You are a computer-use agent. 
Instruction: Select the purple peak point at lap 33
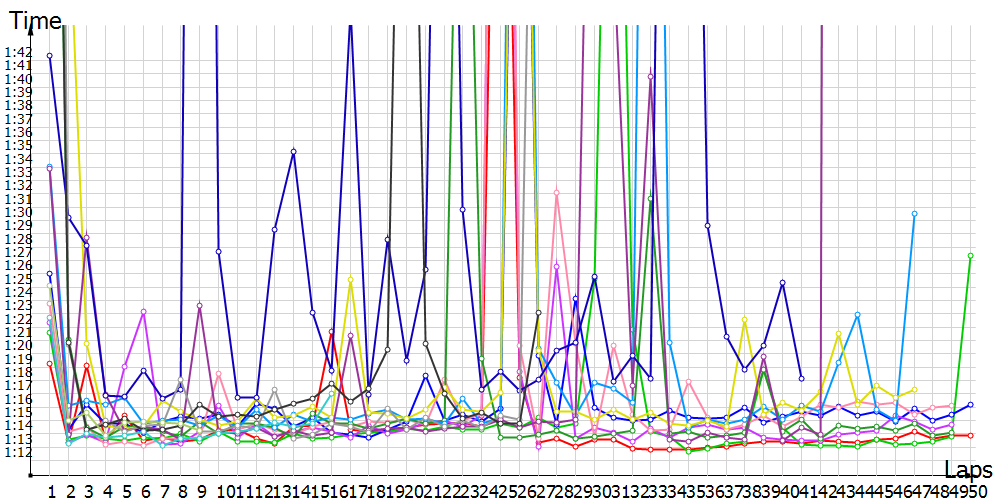coord(651,76)
